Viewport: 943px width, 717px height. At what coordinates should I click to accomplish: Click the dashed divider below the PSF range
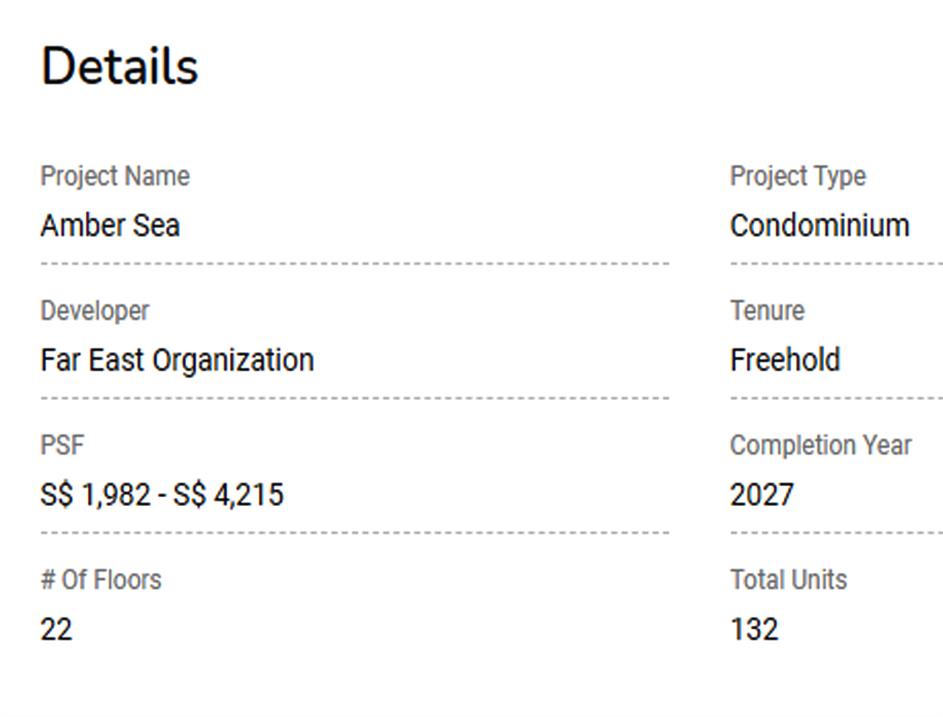(354, 533)
